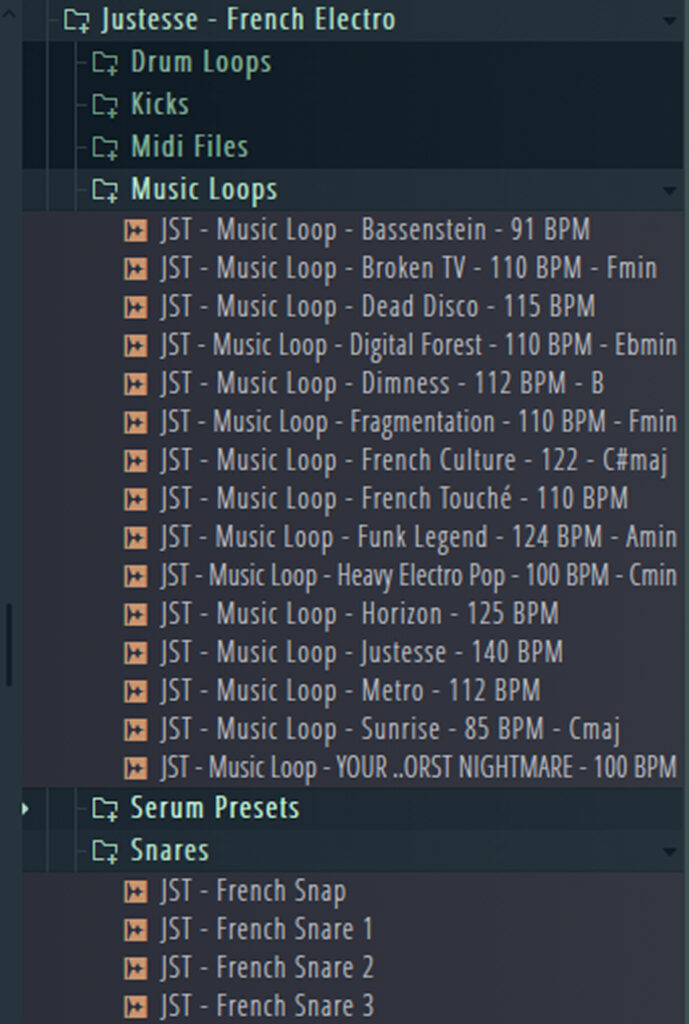Click the folder icon next to Serum Presets
This screenshot has height=1024, width=689.
point(105,808)
